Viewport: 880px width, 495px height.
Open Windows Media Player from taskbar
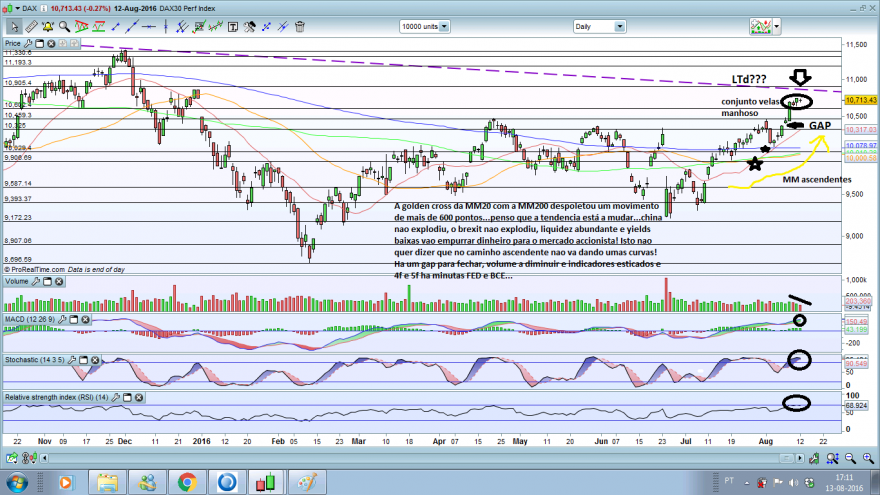[66, 483]
